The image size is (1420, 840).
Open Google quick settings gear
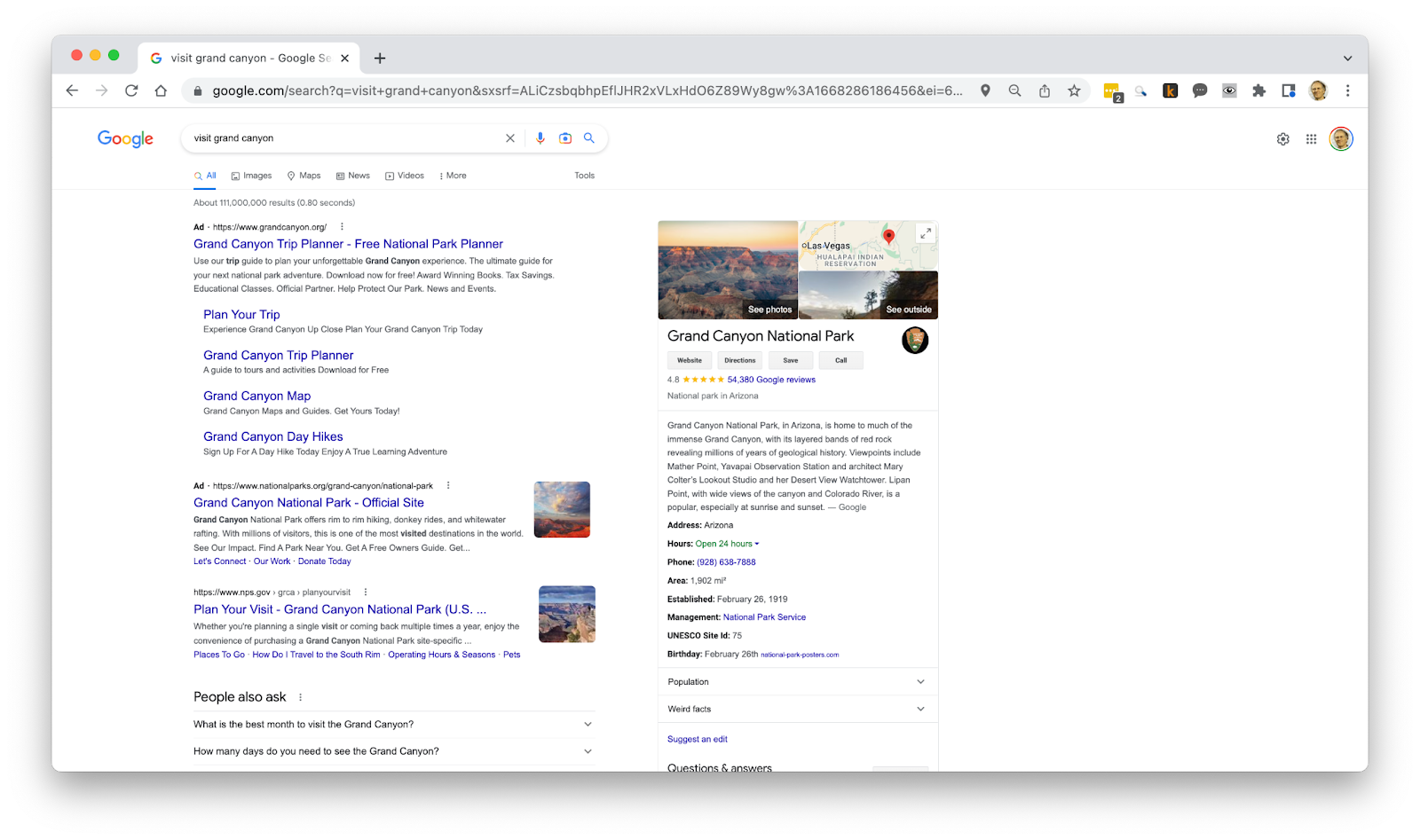click(x=1282, y=139)
